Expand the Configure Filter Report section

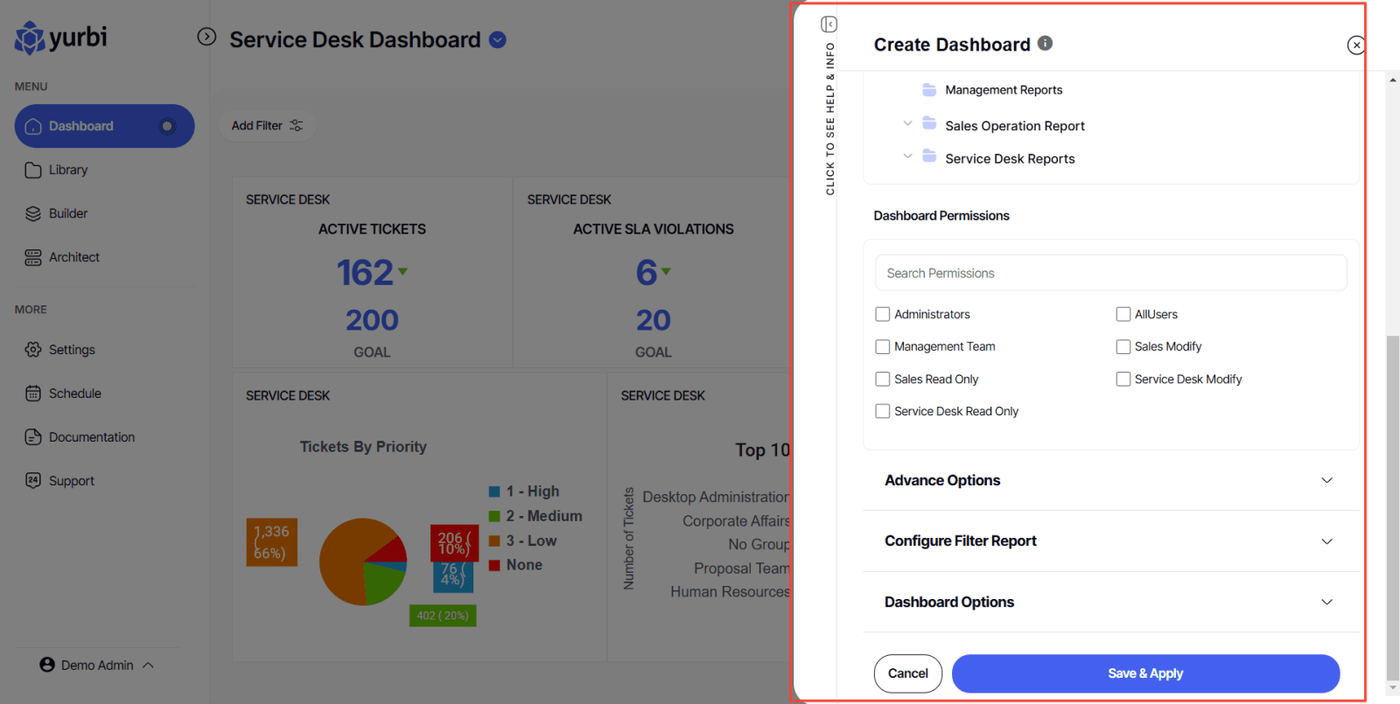1110,541
